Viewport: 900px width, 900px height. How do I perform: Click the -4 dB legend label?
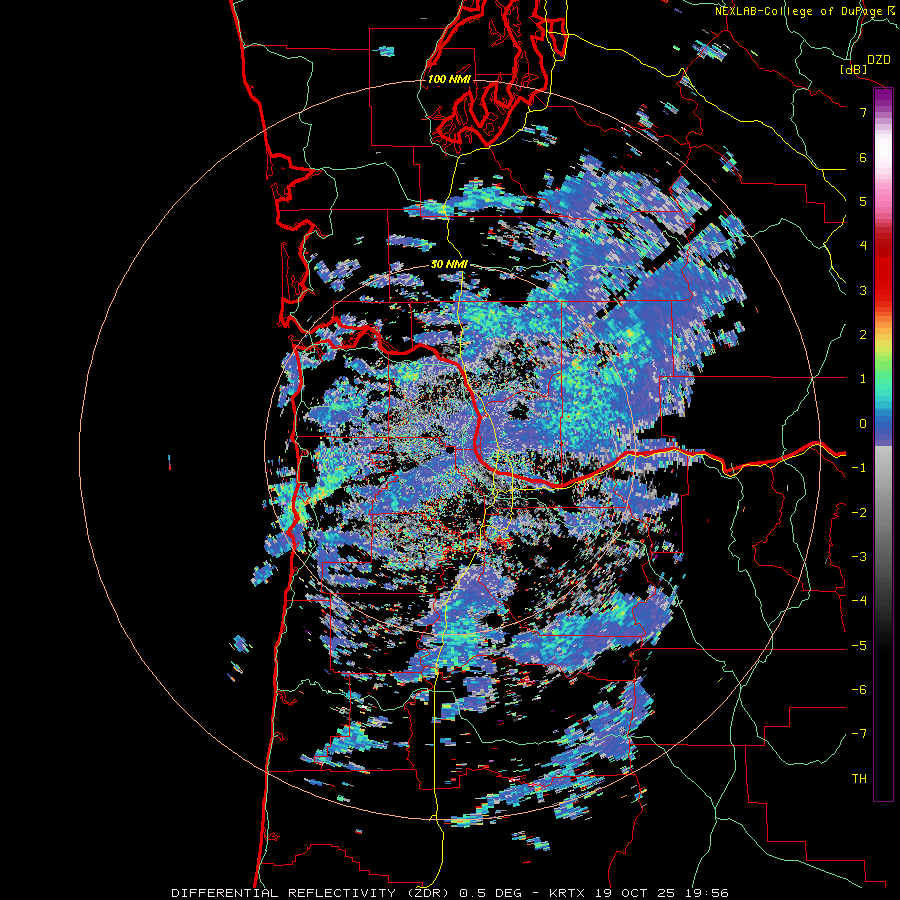point(859,601)
